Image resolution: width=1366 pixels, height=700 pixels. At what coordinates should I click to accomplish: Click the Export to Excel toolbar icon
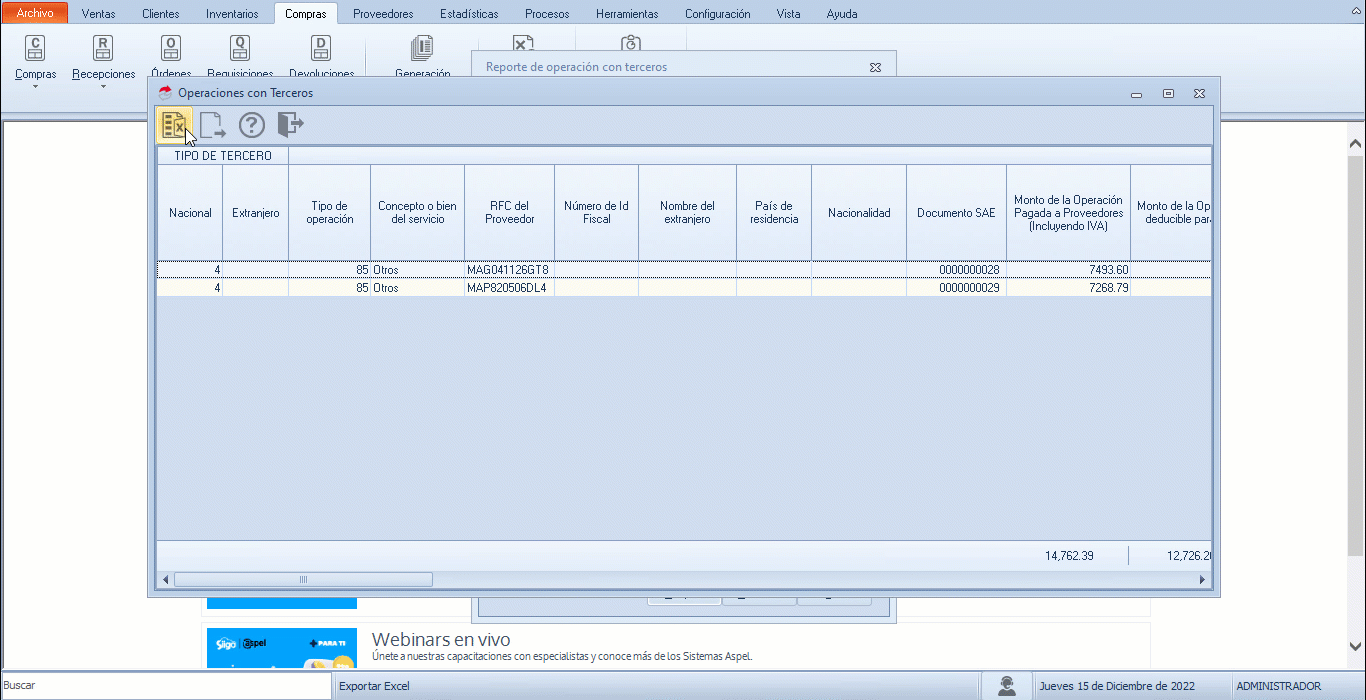[x=173, y=125]
